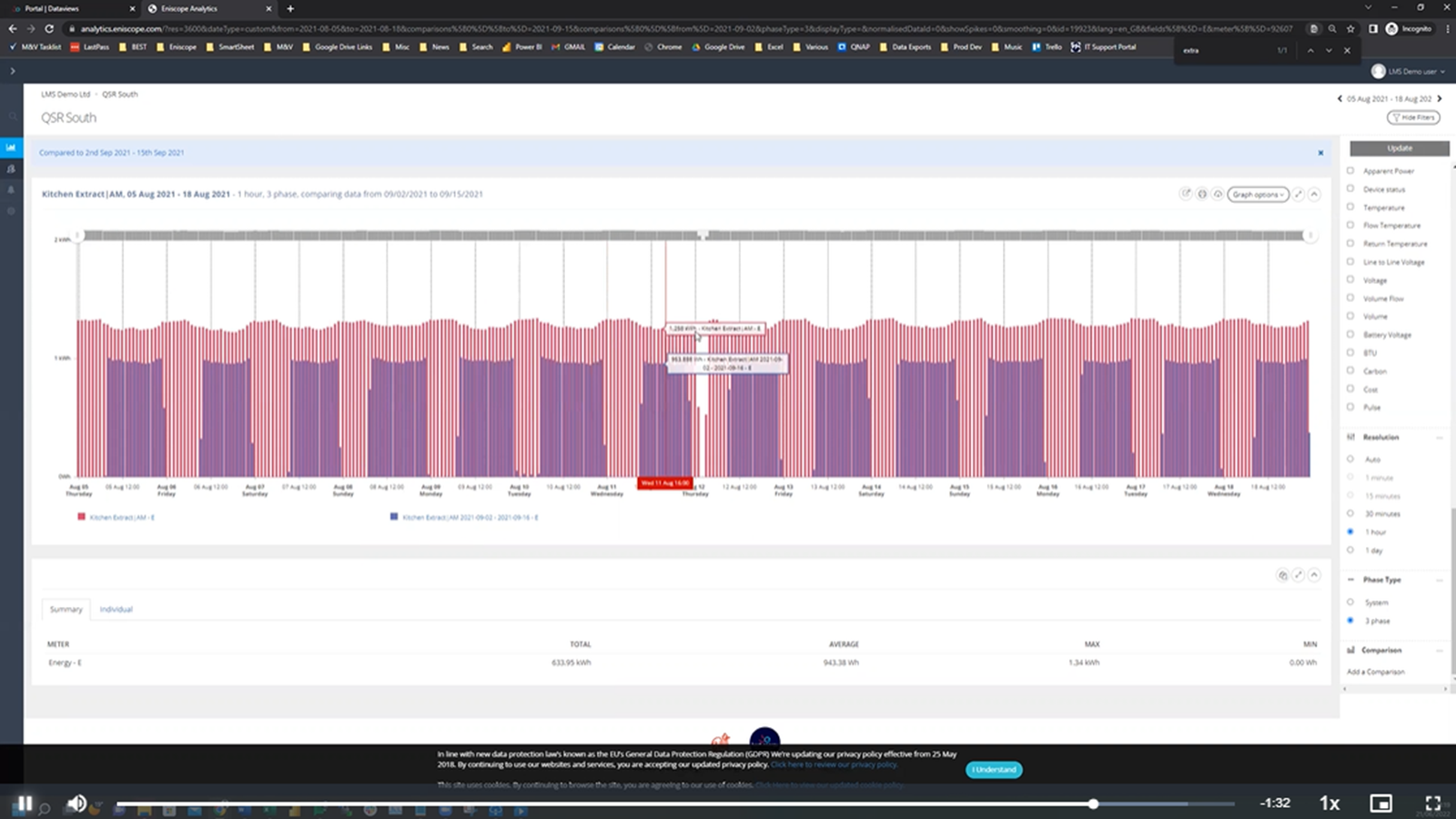Tick the Battery Voltage checkbox

point(1350,334)
